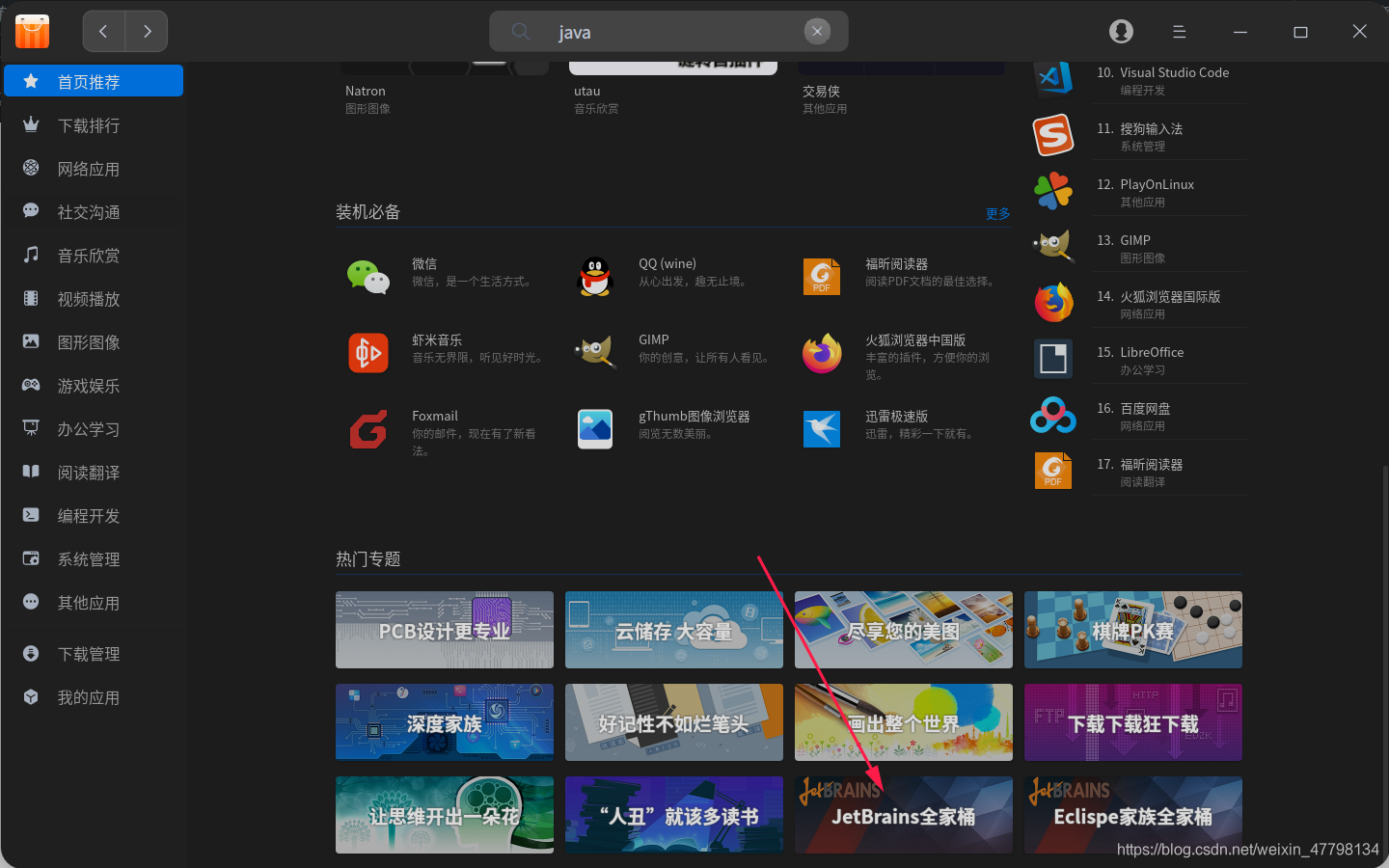Open 我的应用 in the sidebar

click(94, 697)
